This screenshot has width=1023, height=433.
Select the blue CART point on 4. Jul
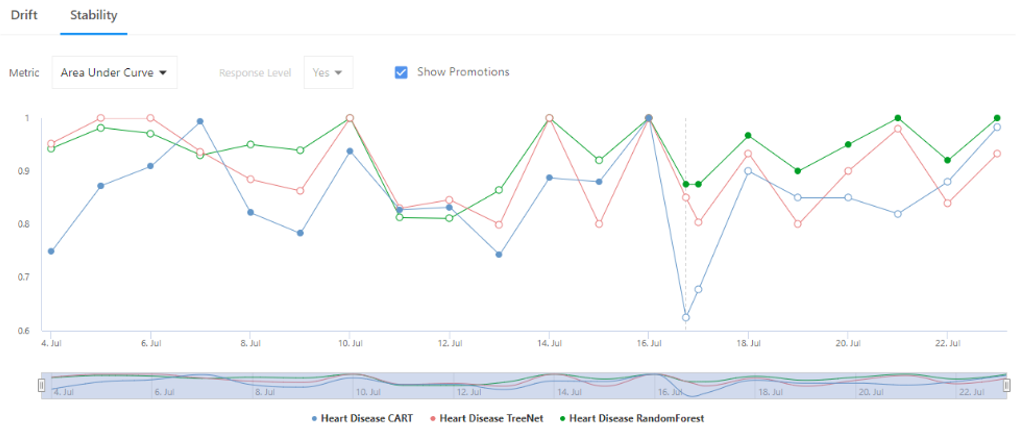51,251
